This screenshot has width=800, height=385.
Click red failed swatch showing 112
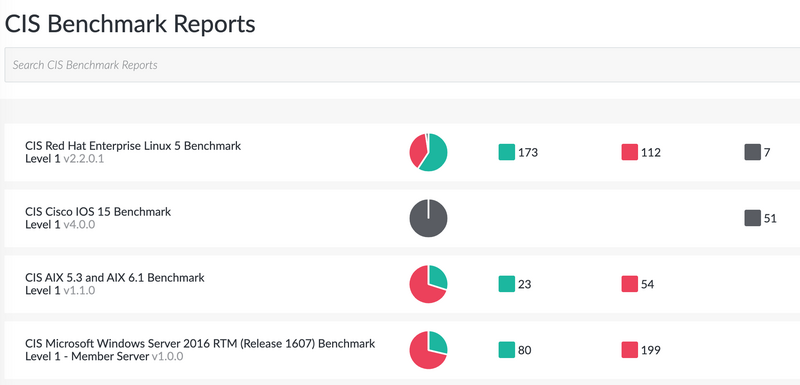pyautogui.click(x=630, y=152)
